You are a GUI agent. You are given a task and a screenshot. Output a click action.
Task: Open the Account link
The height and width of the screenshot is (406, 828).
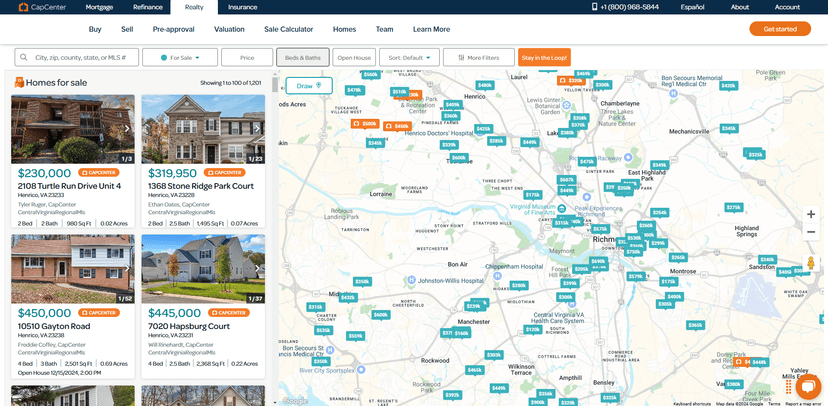[x=787, y=7]
